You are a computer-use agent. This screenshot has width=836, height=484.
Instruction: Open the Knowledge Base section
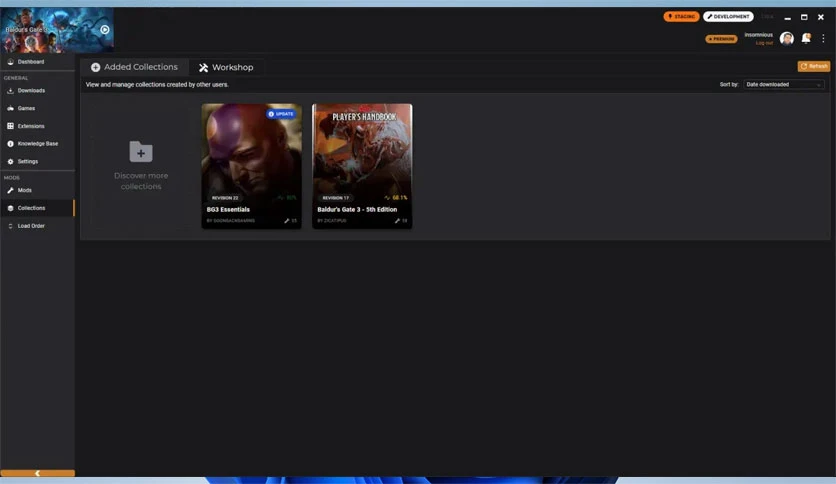click(37, 144)
